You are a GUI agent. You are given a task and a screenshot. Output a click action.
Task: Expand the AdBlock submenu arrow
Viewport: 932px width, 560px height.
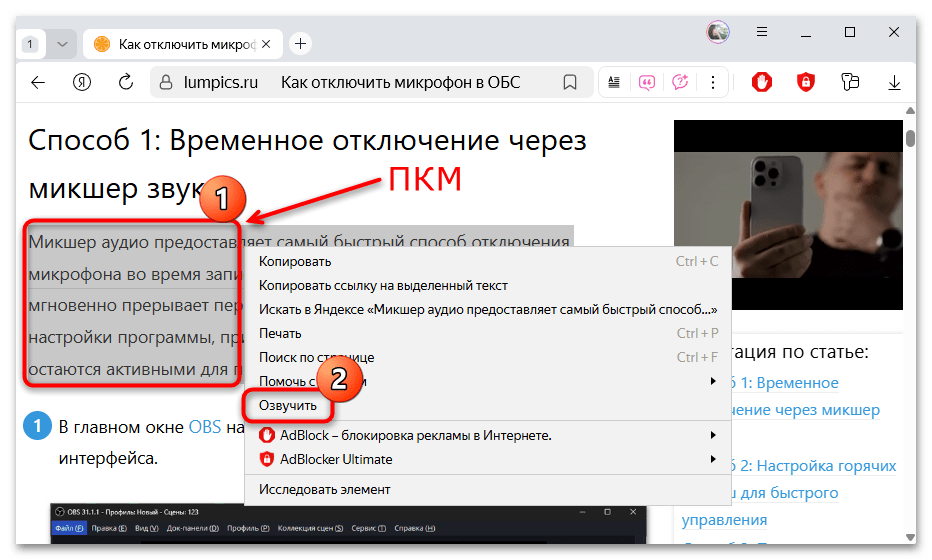[713, 435]
